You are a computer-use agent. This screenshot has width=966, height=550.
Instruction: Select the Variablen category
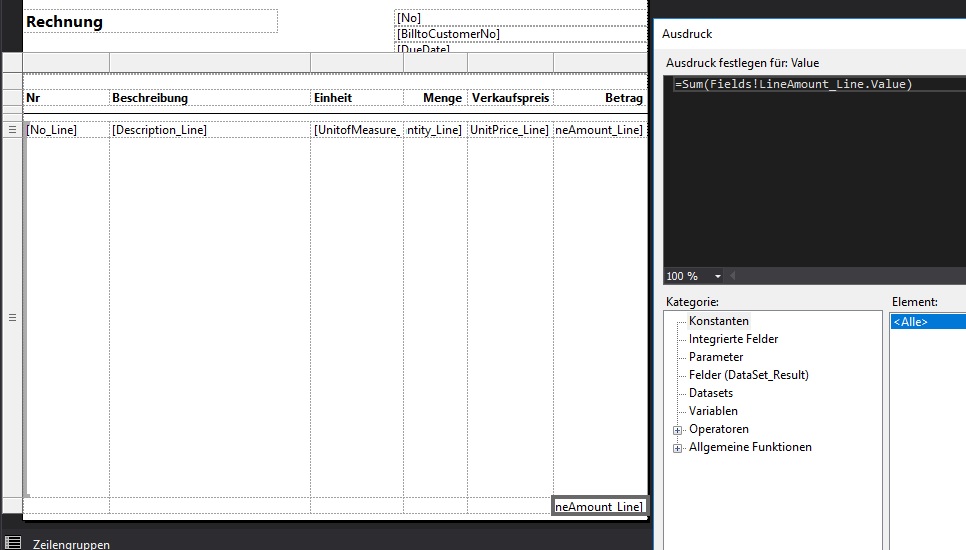(713, 410)
